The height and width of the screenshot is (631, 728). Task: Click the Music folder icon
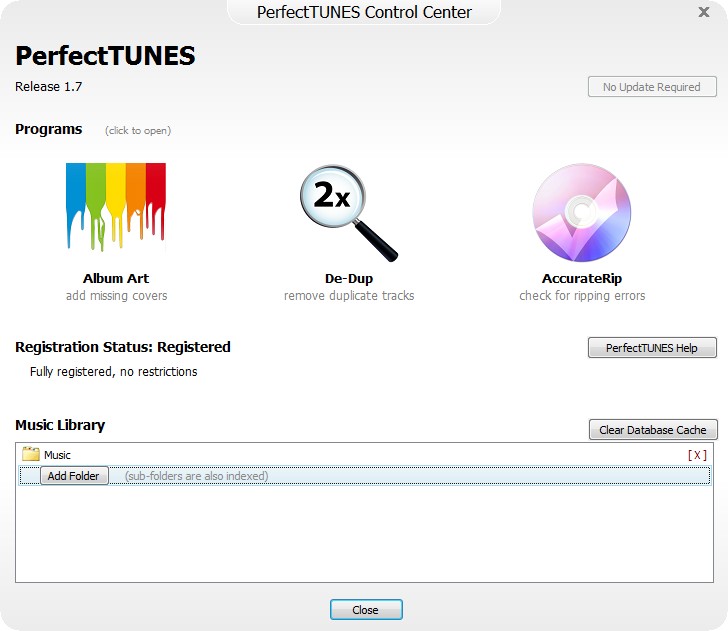pos(31,454)
